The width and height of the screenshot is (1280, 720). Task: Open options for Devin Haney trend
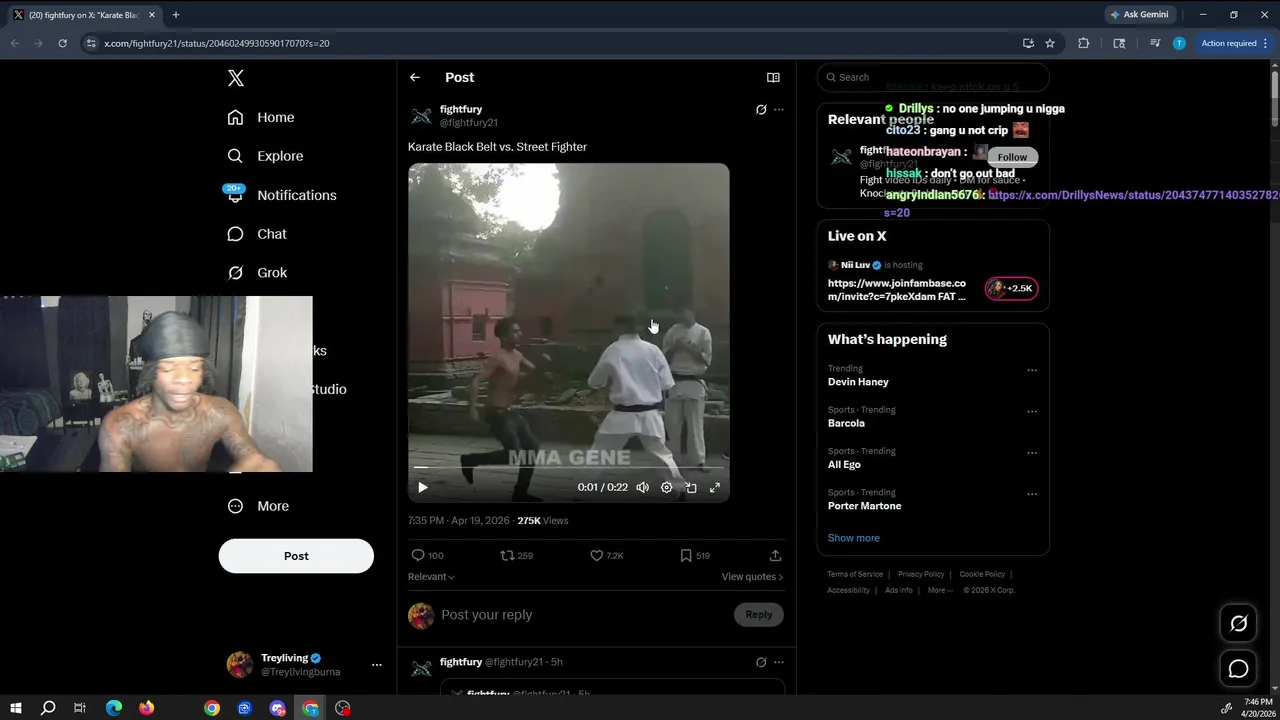(x=1032, y=370)
